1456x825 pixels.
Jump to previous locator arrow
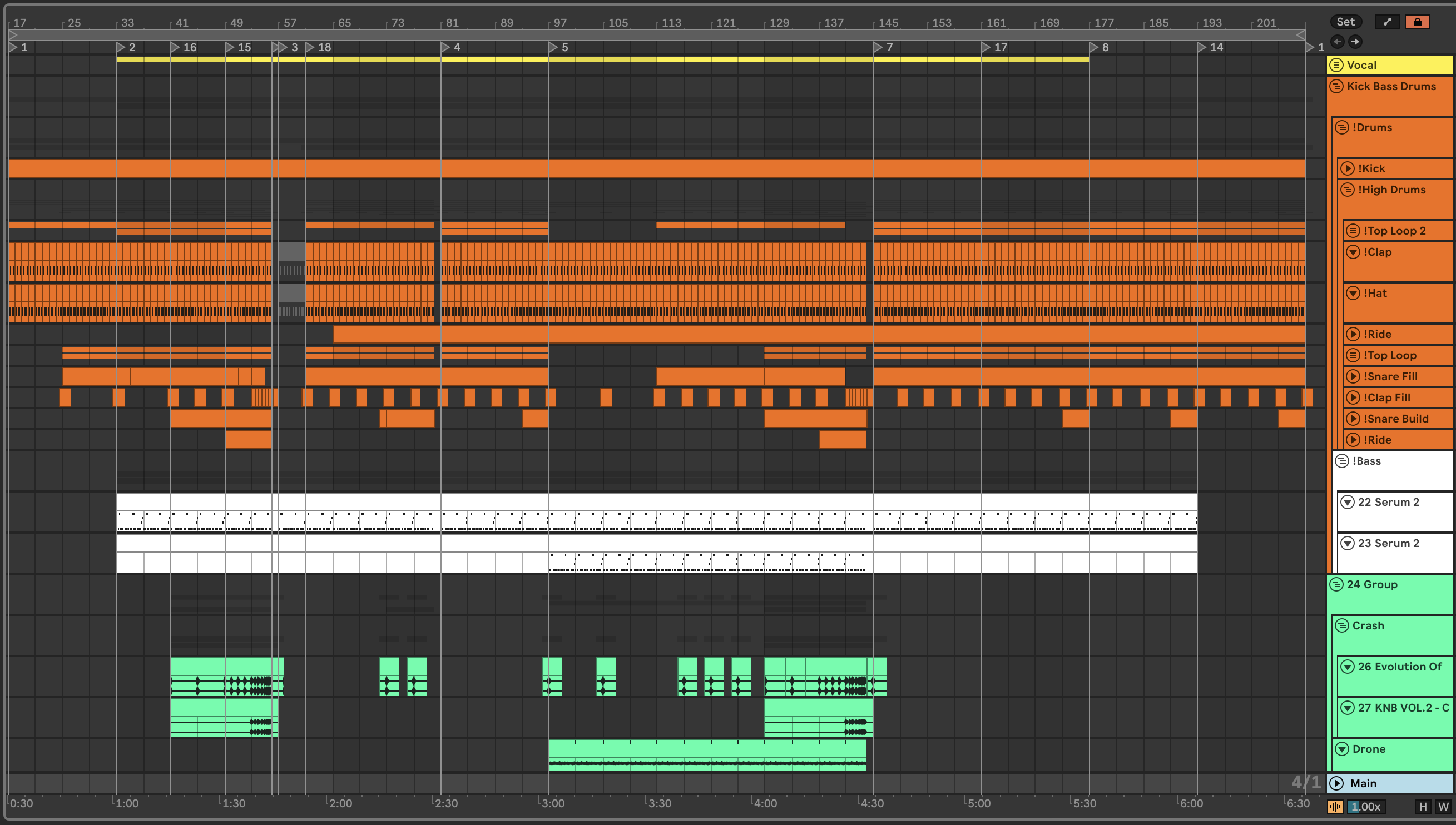click(x=1337, y=41)
